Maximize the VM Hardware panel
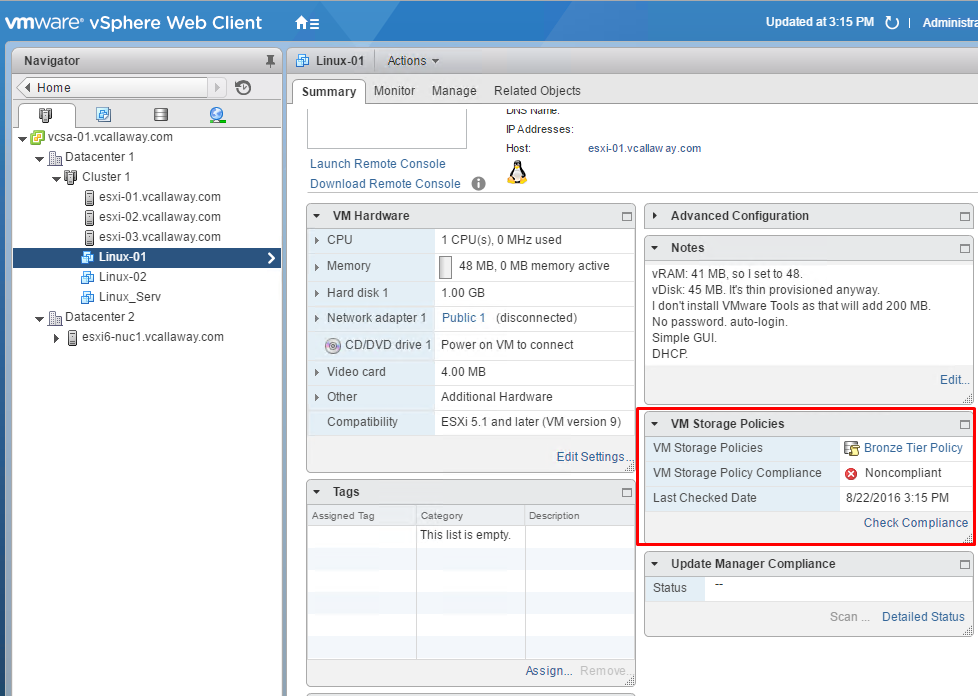Image resolution: width=978 pixels, height=696 pixels. point(627,216)
